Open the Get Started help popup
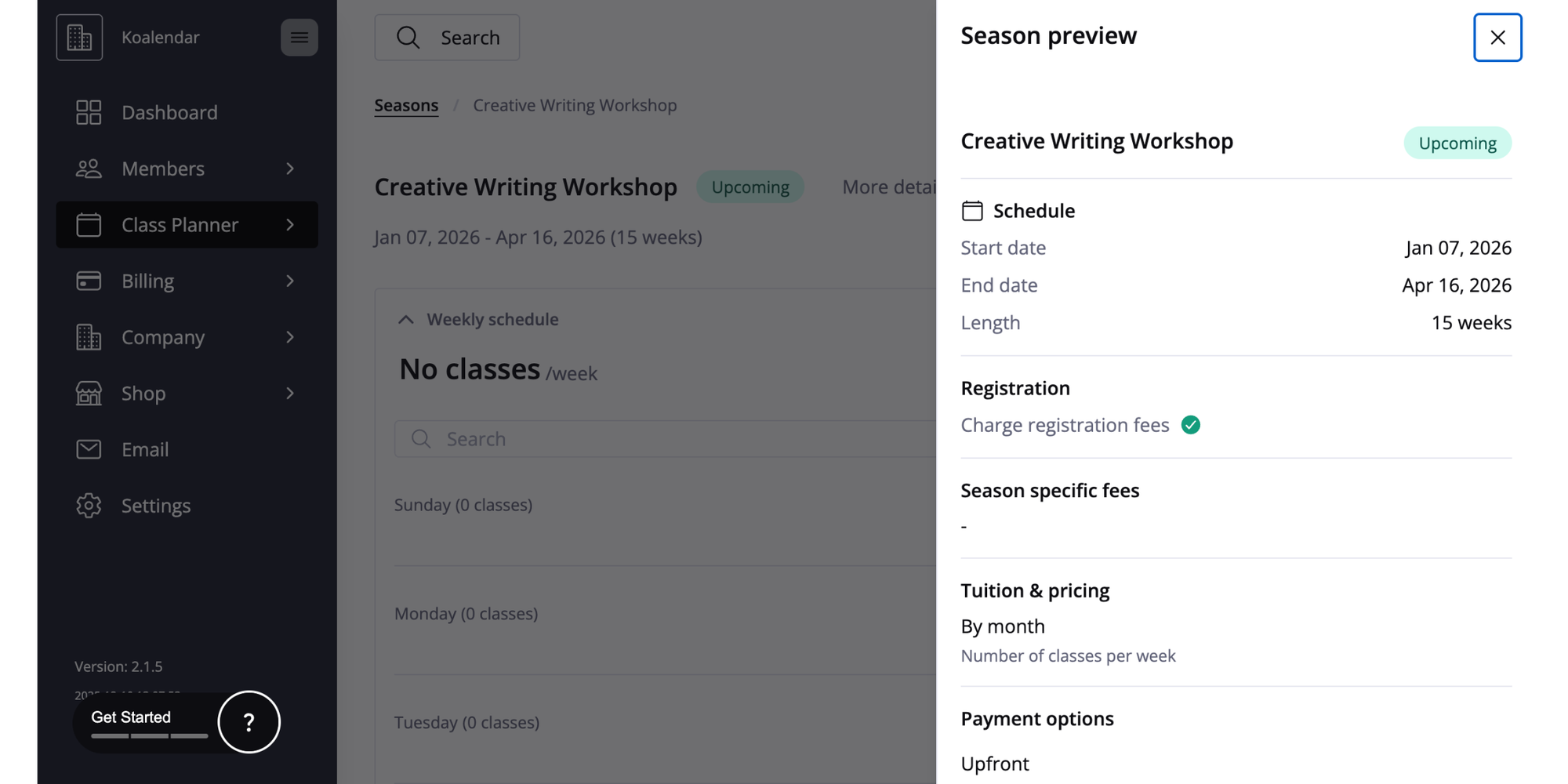Image resolution: width=1568 pixels, height=784 pixels. click(x=249, y=722)
